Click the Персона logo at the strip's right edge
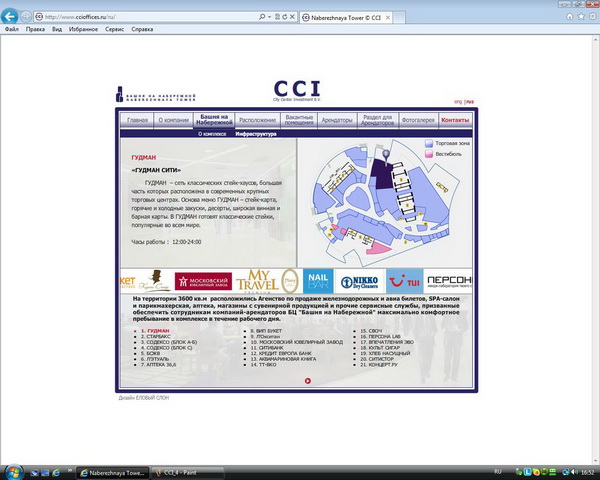Viewport: 600px width, 480px height. tap(450, 281)
